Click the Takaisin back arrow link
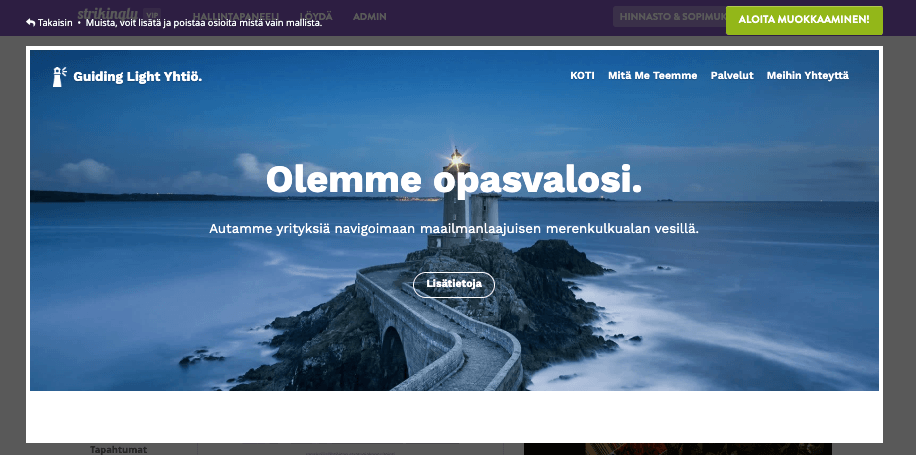Screen dimensions: 916x455 pos(49,23)
